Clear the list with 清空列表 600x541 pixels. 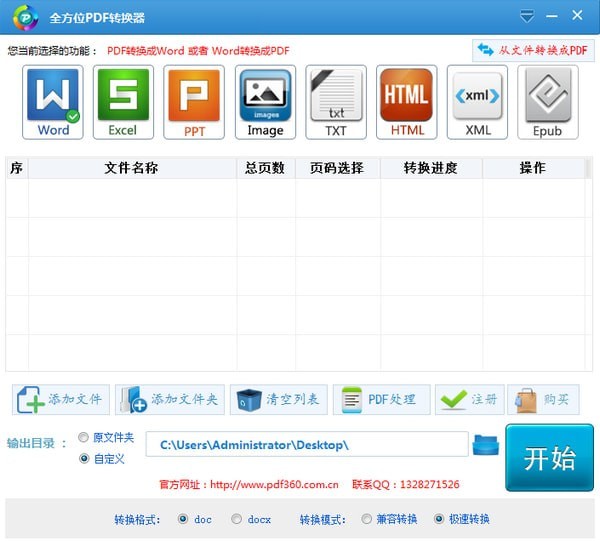coord(279,400)
